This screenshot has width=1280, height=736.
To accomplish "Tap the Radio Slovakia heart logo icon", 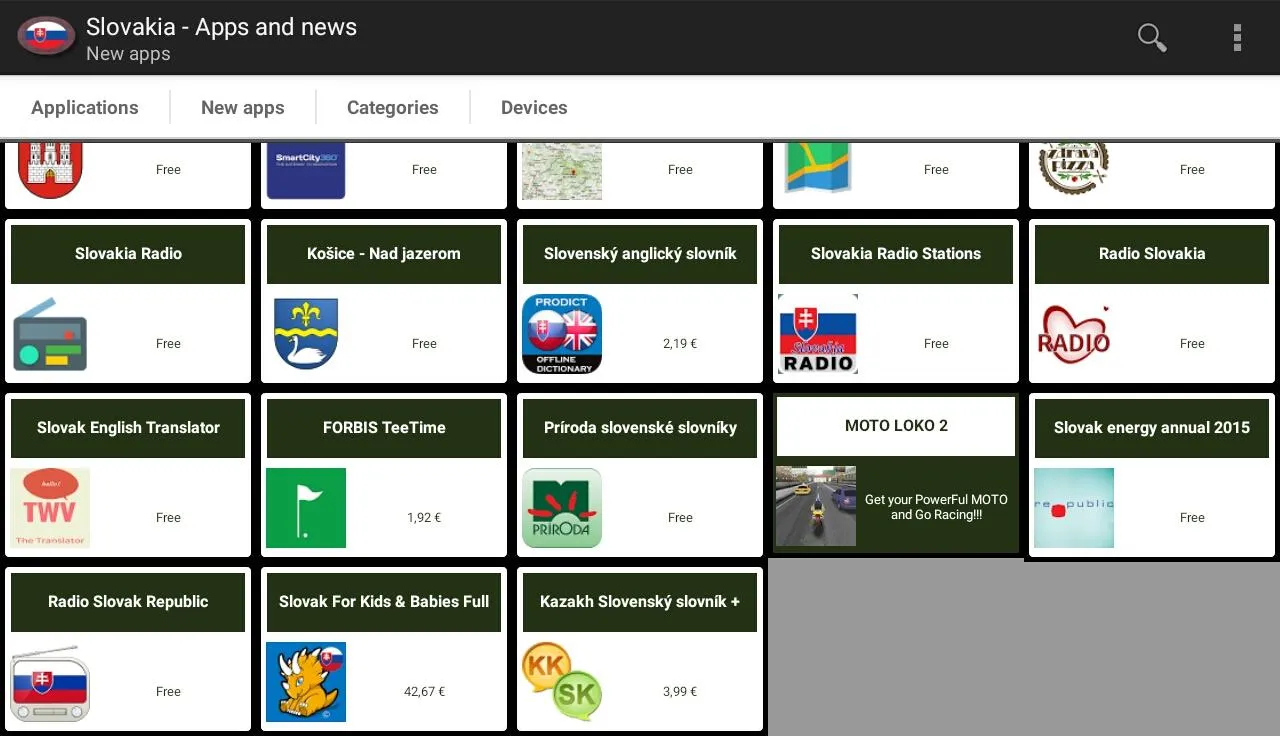I will coord(1074,334).
